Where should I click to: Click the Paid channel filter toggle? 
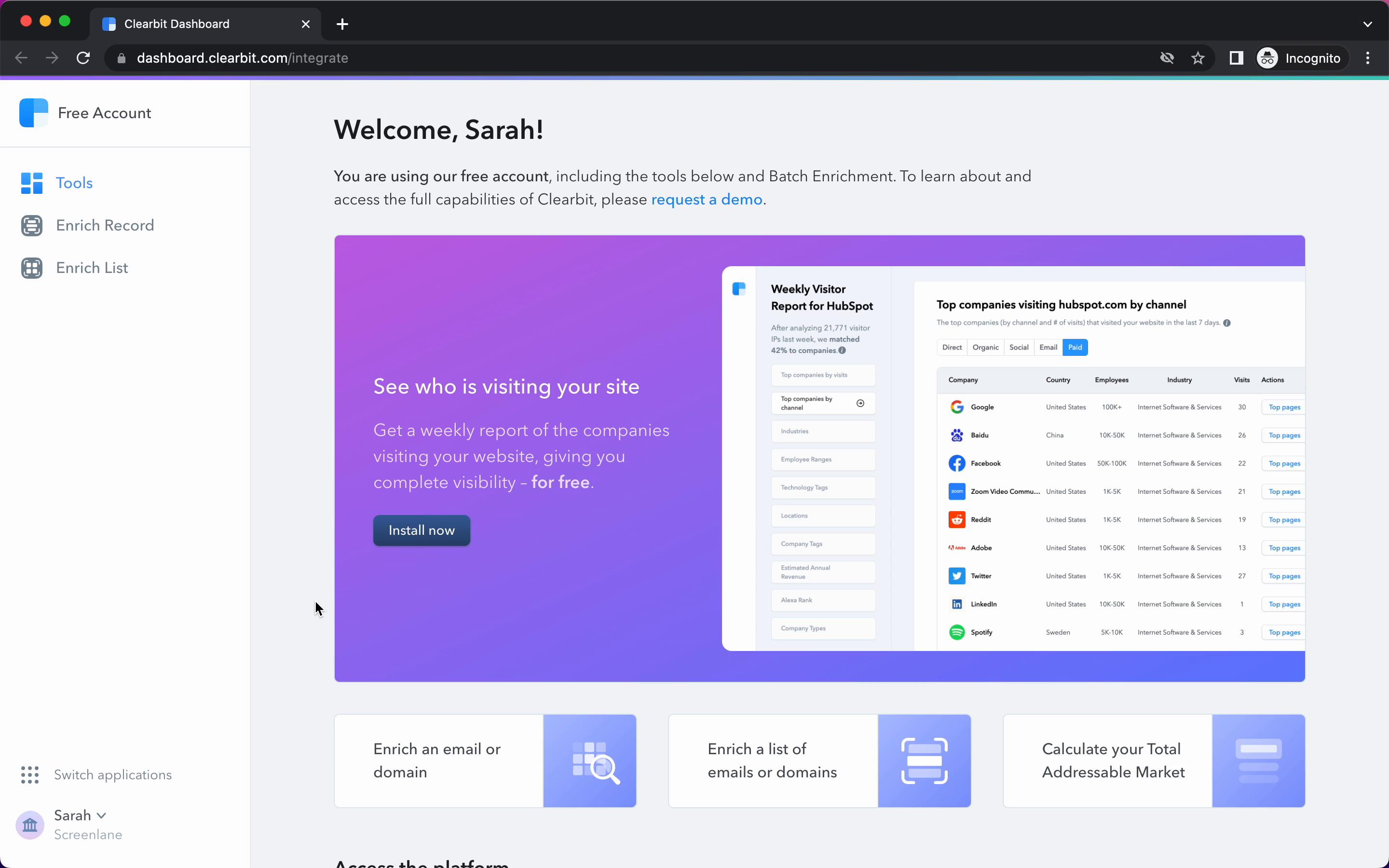(1075, 347)
